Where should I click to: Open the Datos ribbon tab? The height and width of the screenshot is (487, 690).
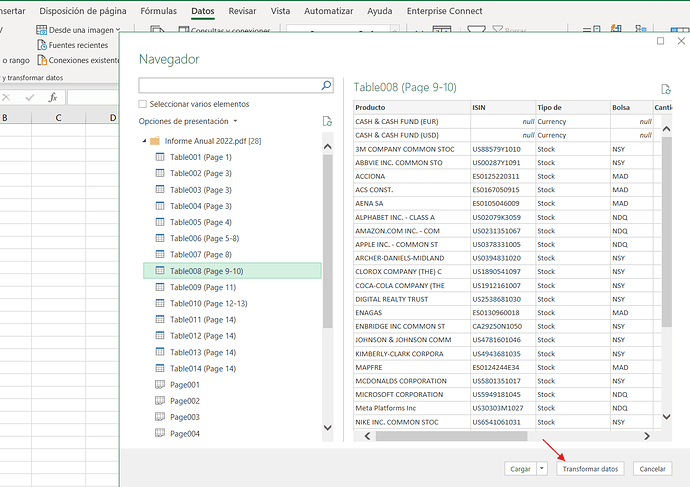click(203, 11)
